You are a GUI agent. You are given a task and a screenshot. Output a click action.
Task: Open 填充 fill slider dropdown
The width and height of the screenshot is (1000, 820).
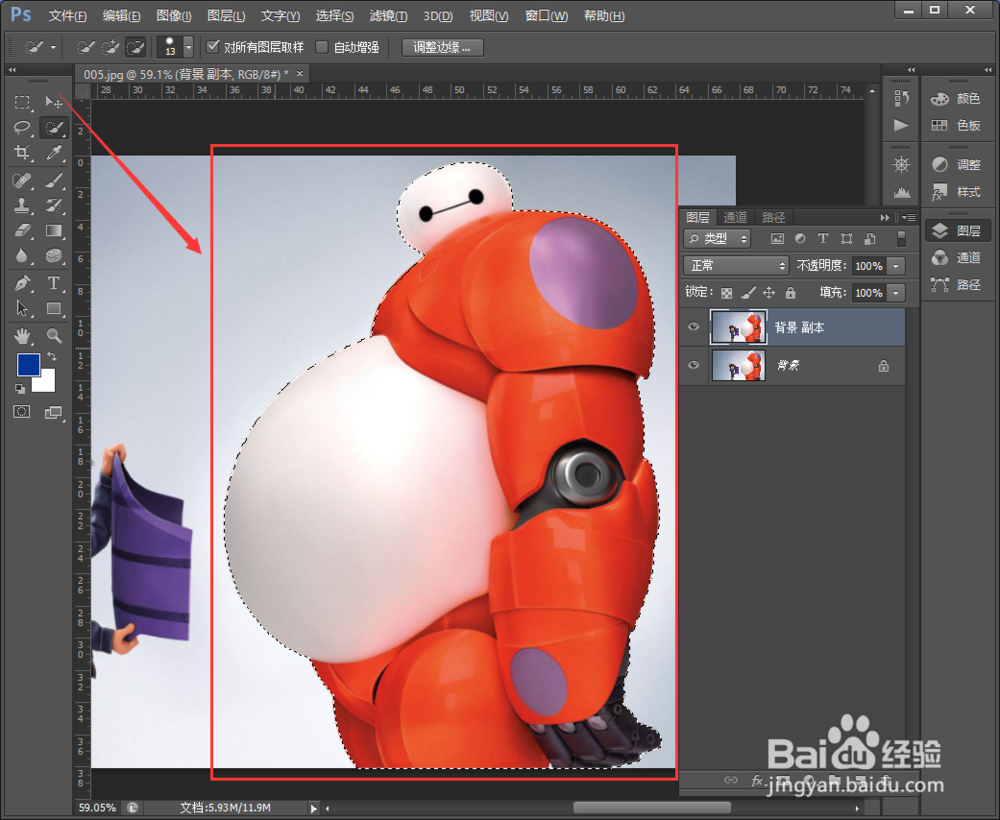(x=896, y=293)
